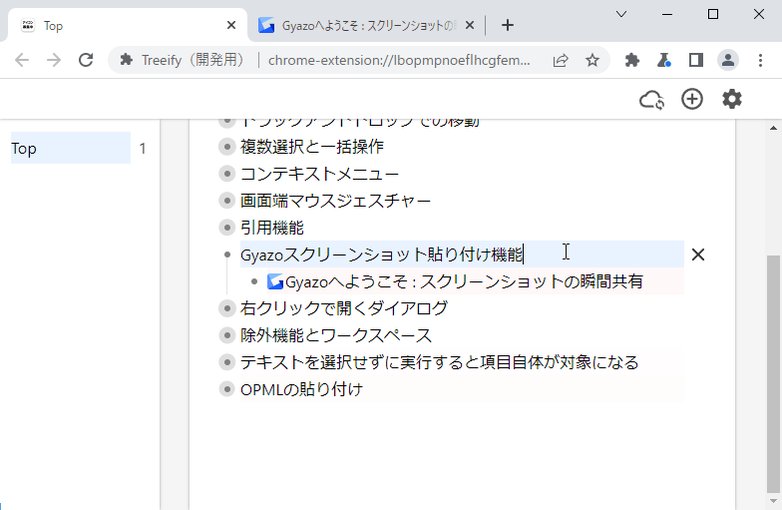This screenshot has height=510, width=782.
Task: Click text Gyazoスクリーンショット貼り付け機能
Action: 382,255
